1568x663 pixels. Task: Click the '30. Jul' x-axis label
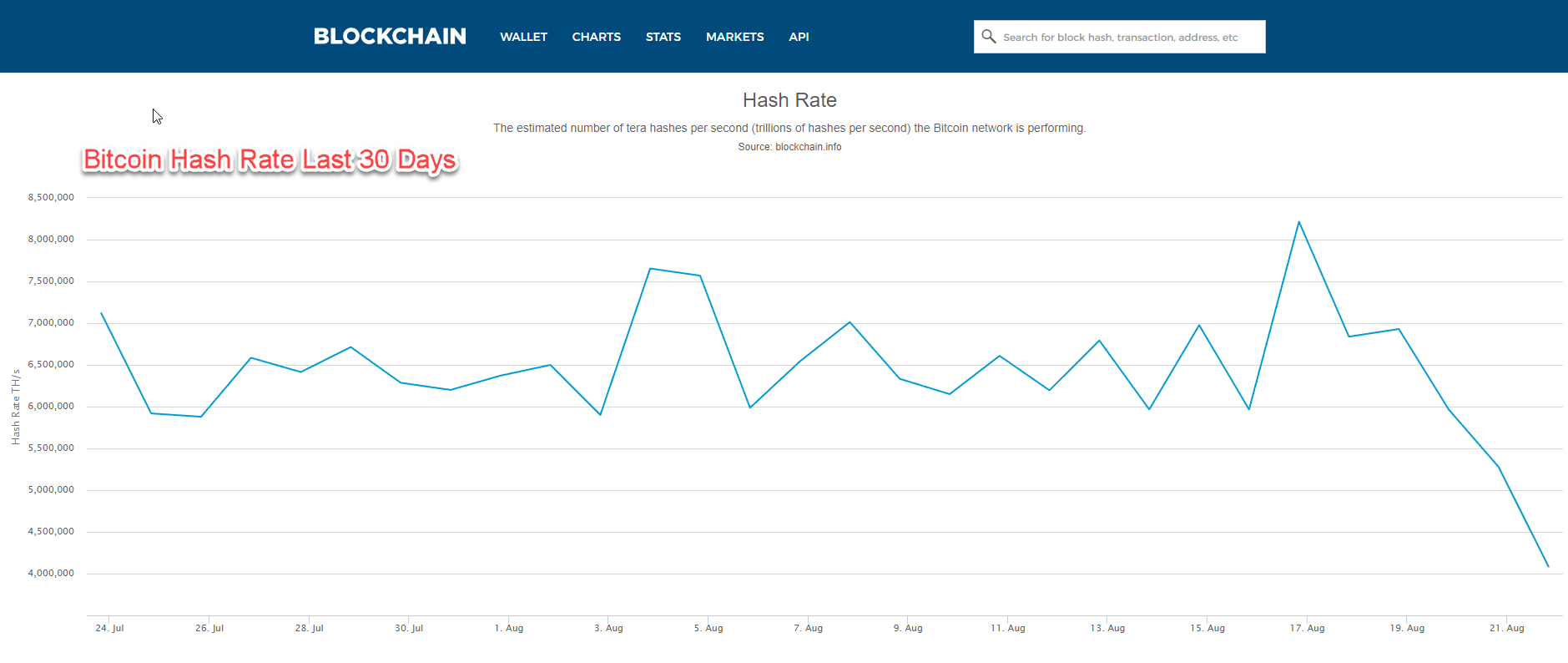[409, 628]
